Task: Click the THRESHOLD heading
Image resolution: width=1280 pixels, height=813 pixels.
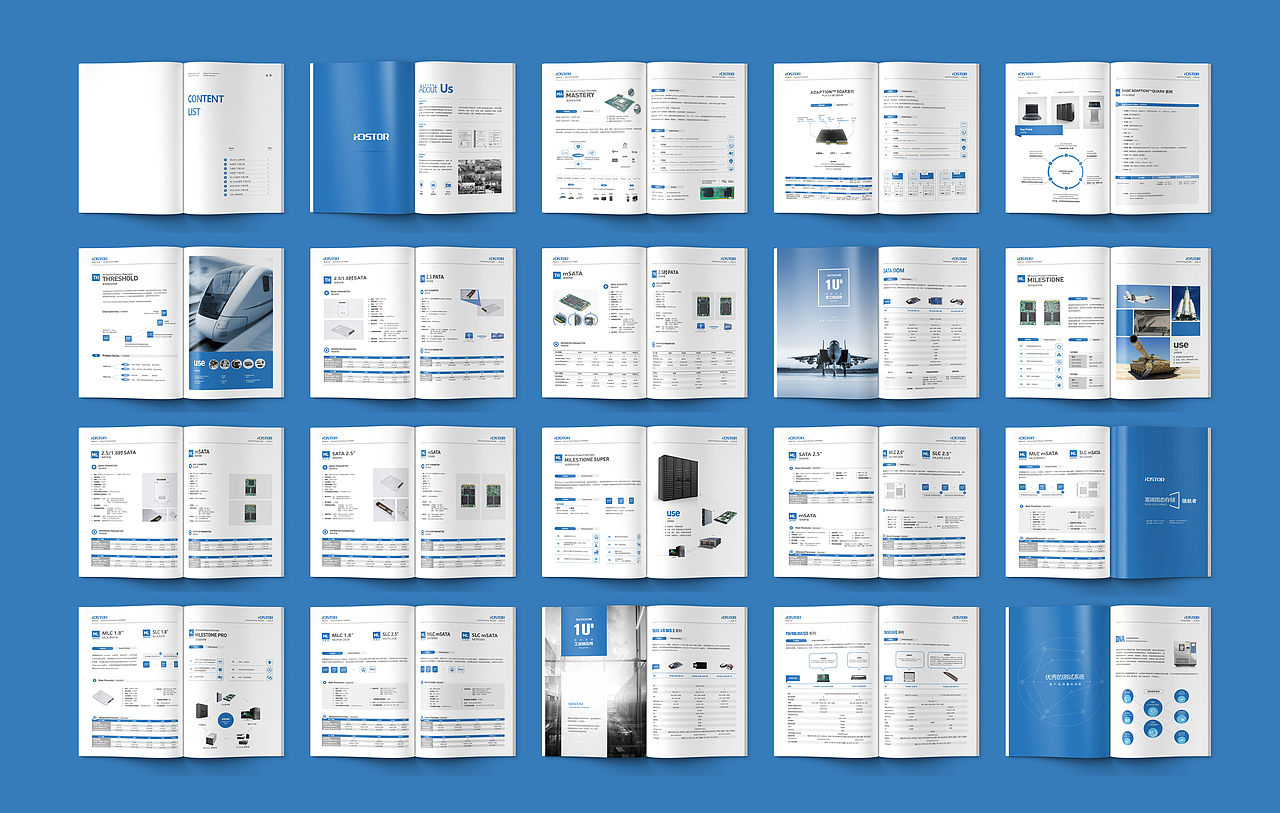Action: [121, 279]
